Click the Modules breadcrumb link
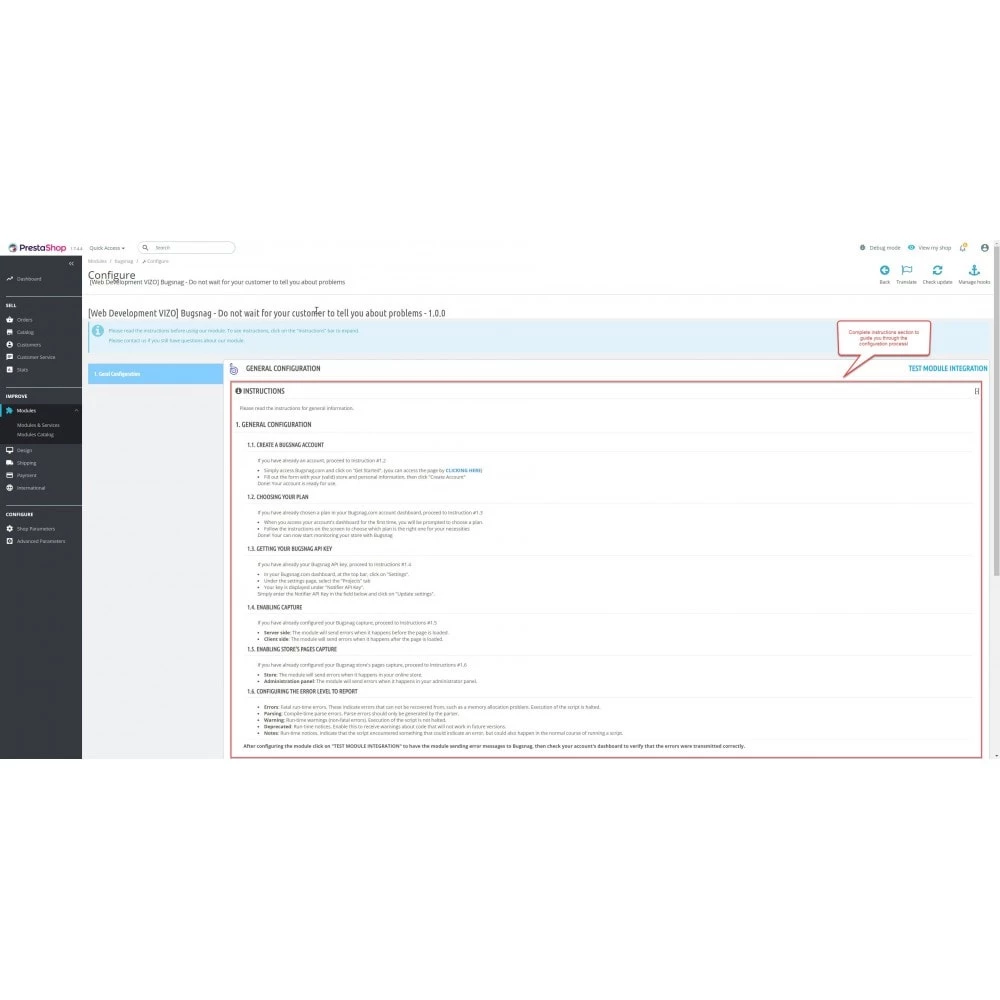 pyautogui.click(x=97, y=261)
